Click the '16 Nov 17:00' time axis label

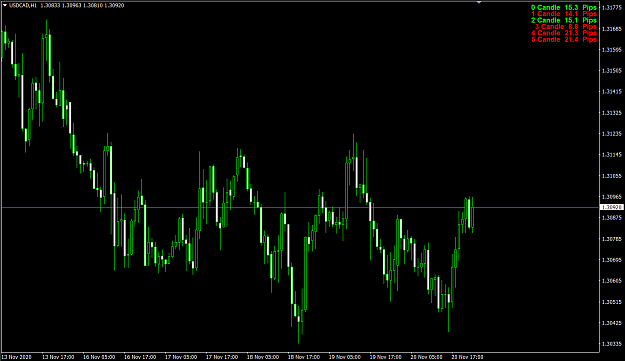point(140,357)
